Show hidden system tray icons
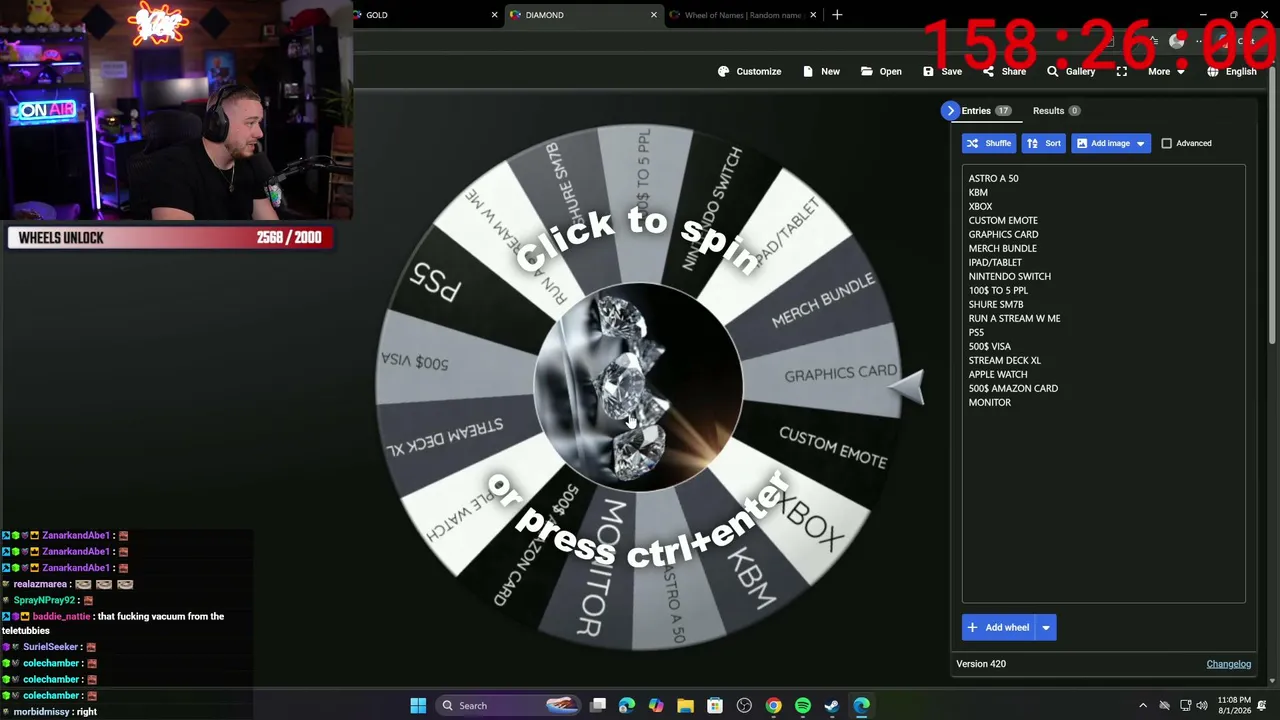Image resolution: width=1280 pixels, height=720 pixels. (1143, 706)
